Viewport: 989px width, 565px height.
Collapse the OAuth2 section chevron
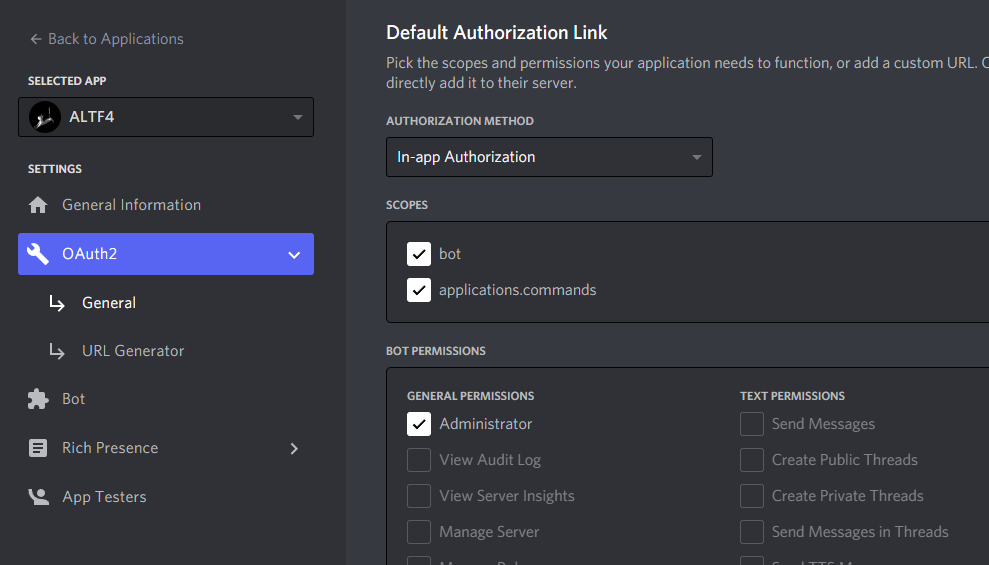pos(294,255)
